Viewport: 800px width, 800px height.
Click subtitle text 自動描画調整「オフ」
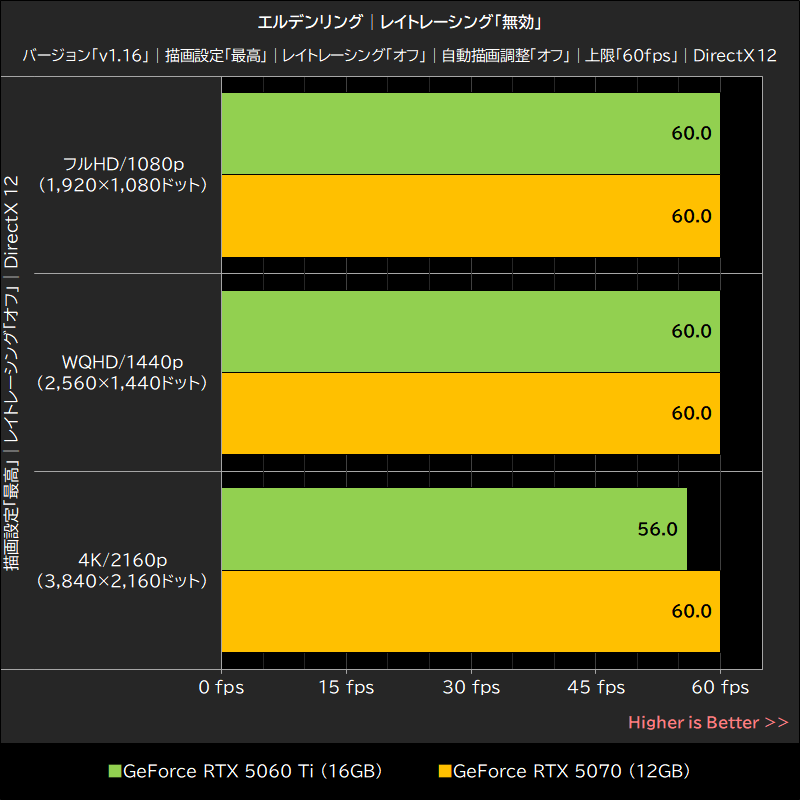click(x=506, y=55)
